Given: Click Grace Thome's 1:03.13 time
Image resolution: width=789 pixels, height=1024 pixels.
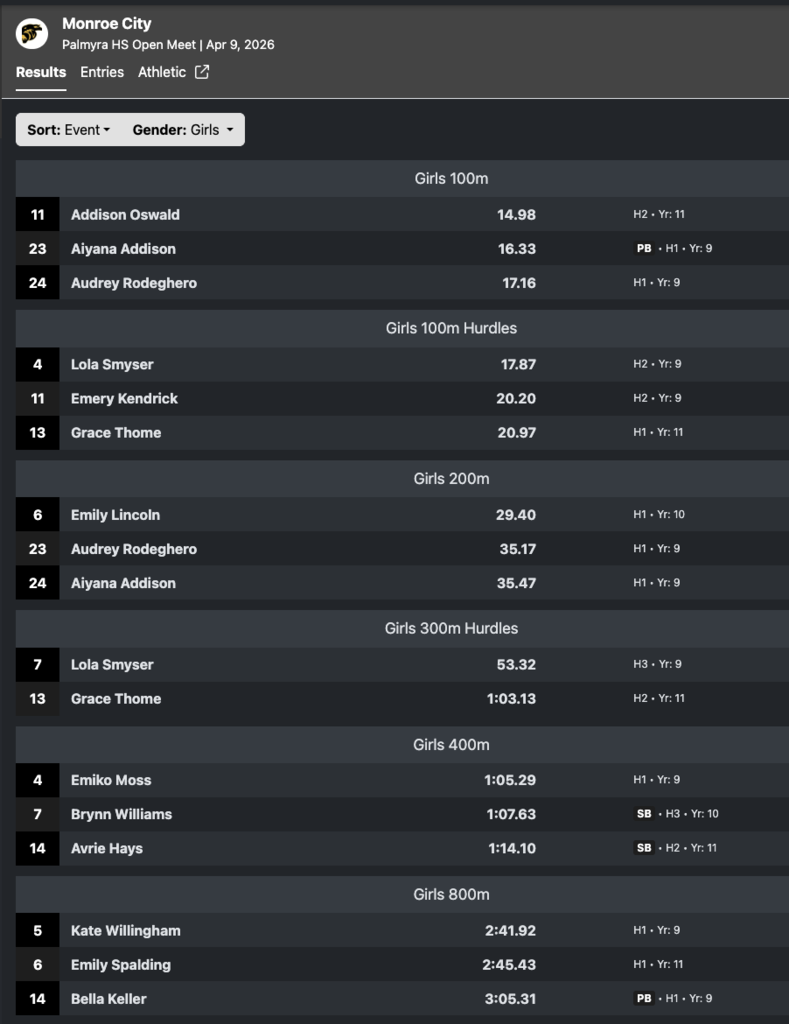Looking at the screenshot, I should pos(511,699).
